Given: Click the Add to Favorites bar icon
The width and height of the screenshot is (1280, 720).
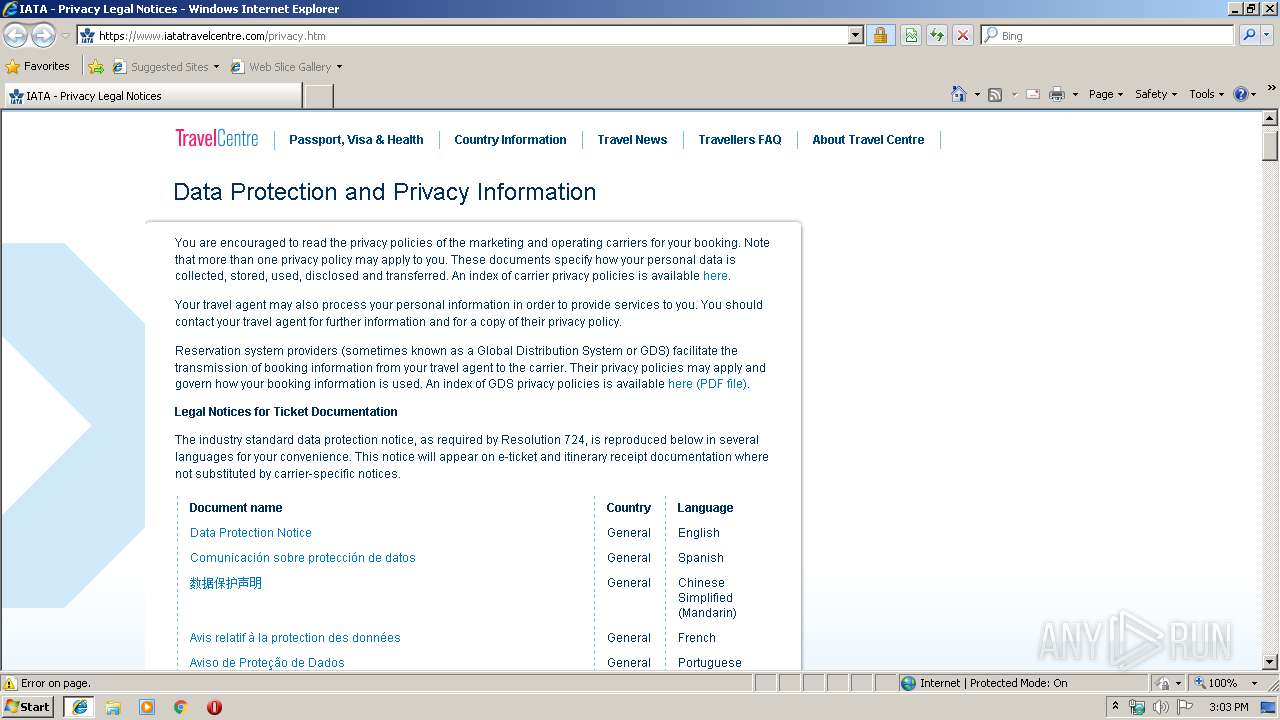Looking at the screenshot, I should [96, 67].
